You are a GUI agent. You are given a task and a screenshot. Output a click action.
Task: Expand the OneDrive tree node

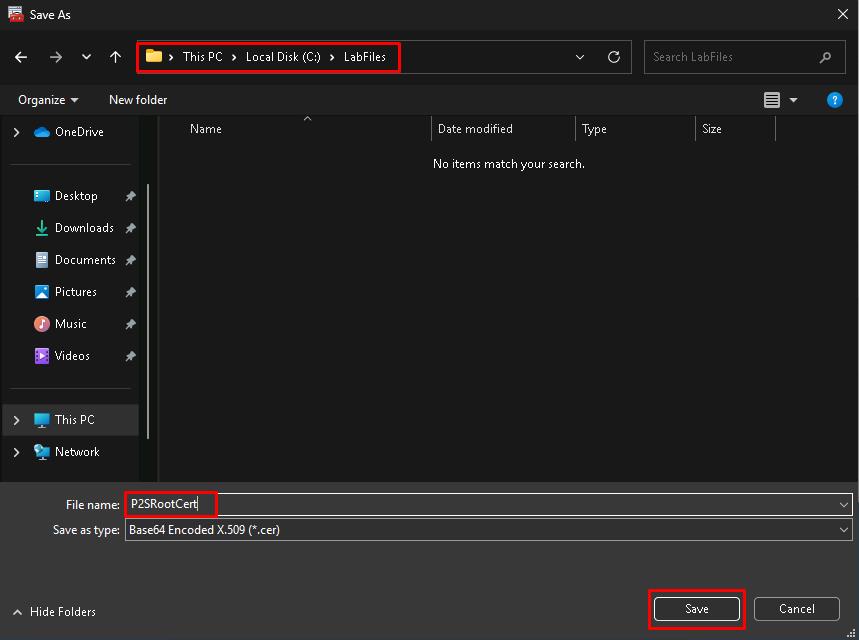coord(16,132)
